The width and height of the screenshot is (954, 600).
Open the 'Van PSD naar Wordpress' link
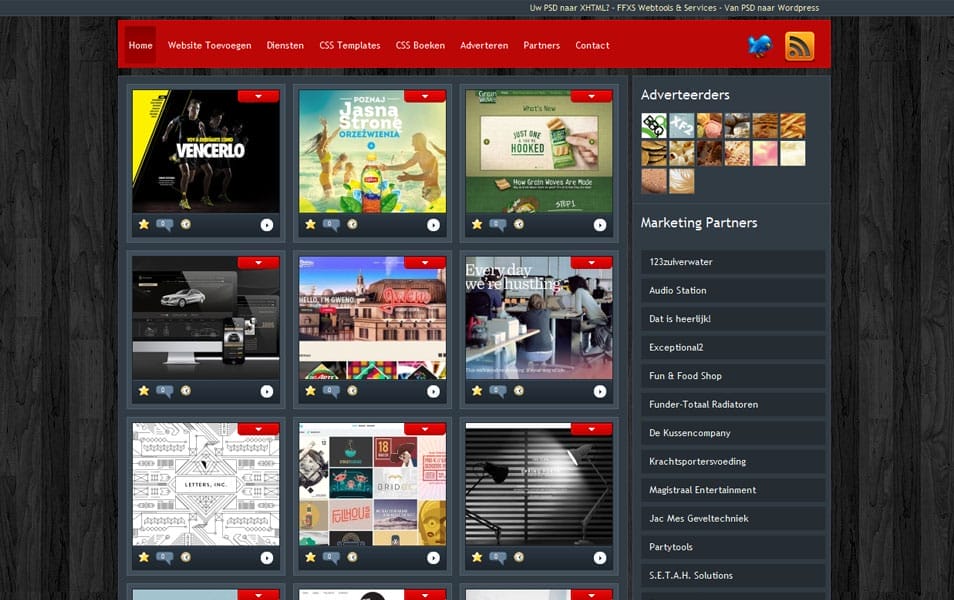pos(771,8)
